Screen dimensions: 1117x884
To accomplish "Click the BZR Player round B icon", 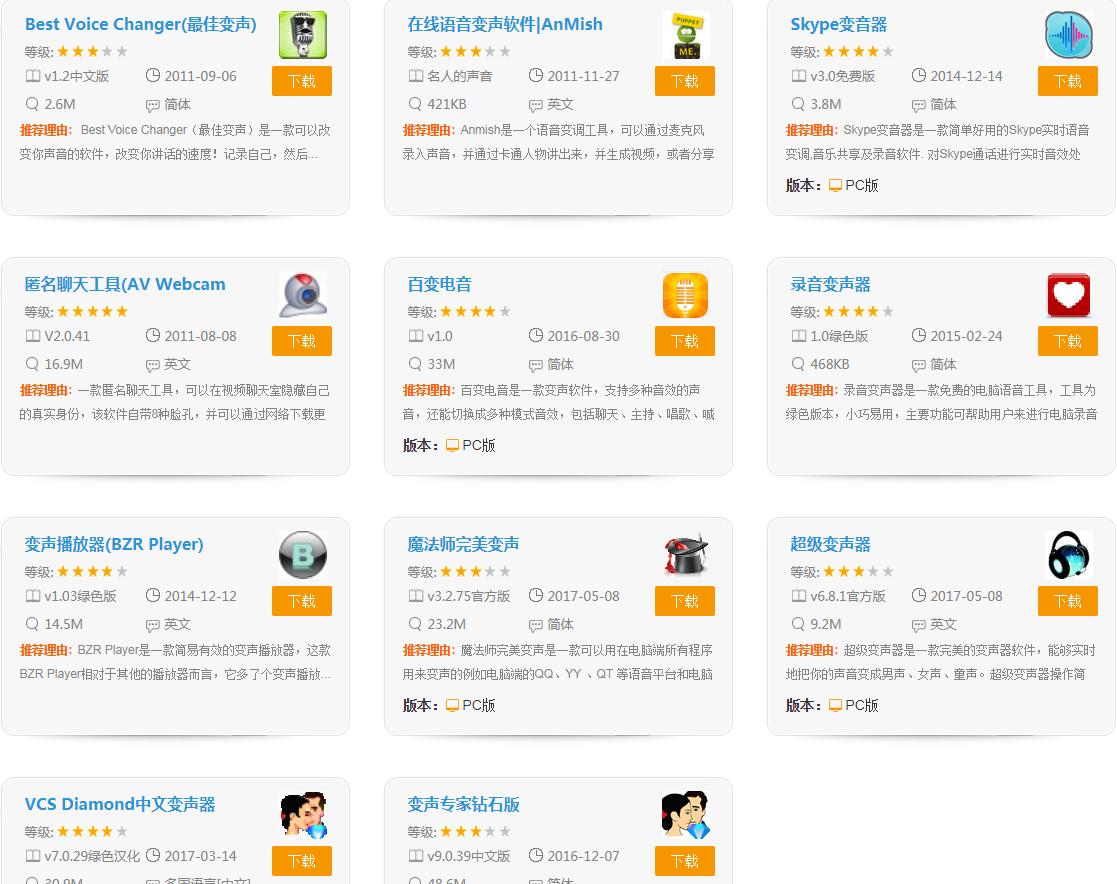I will click(x=303, y=555).
